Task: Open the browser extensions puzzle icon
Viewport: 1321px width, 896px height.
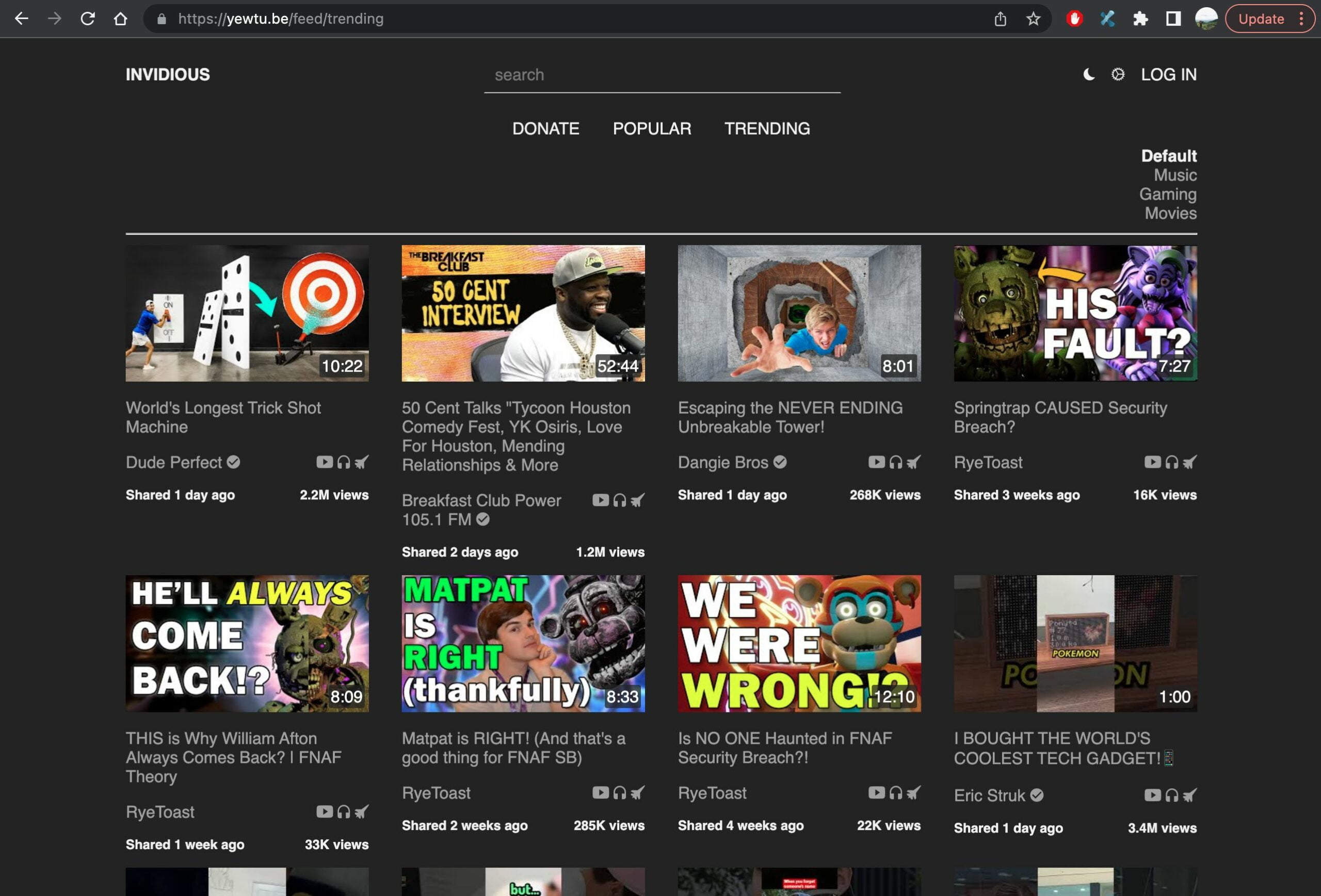Action: [1140, 19]
